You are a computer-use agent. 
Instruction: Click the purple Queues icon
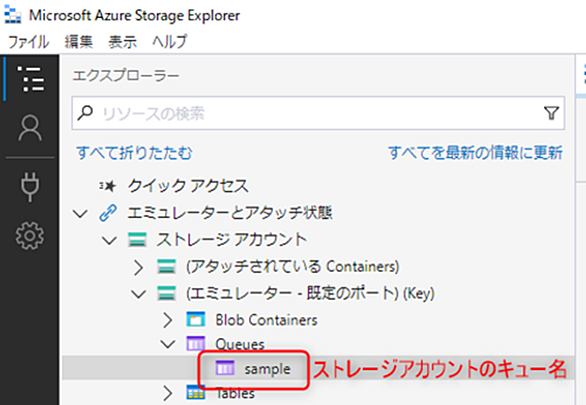coord(196,343)
